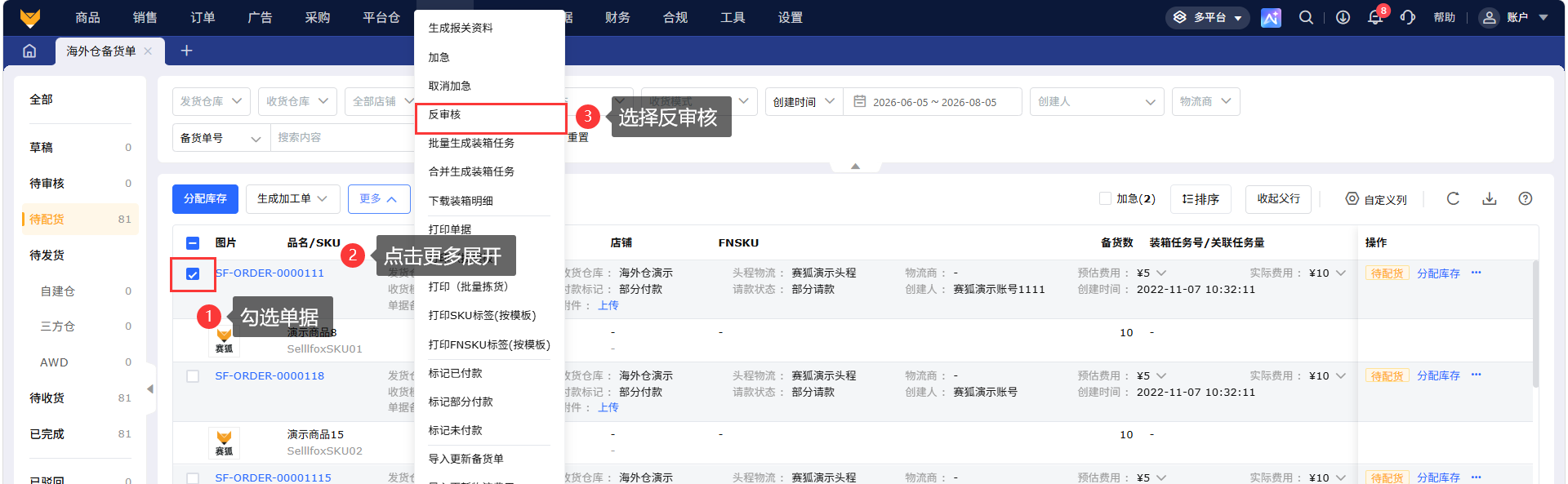Click the 收起父行 button
This screenshot has width=1568, height=484.
(1278, 199)
